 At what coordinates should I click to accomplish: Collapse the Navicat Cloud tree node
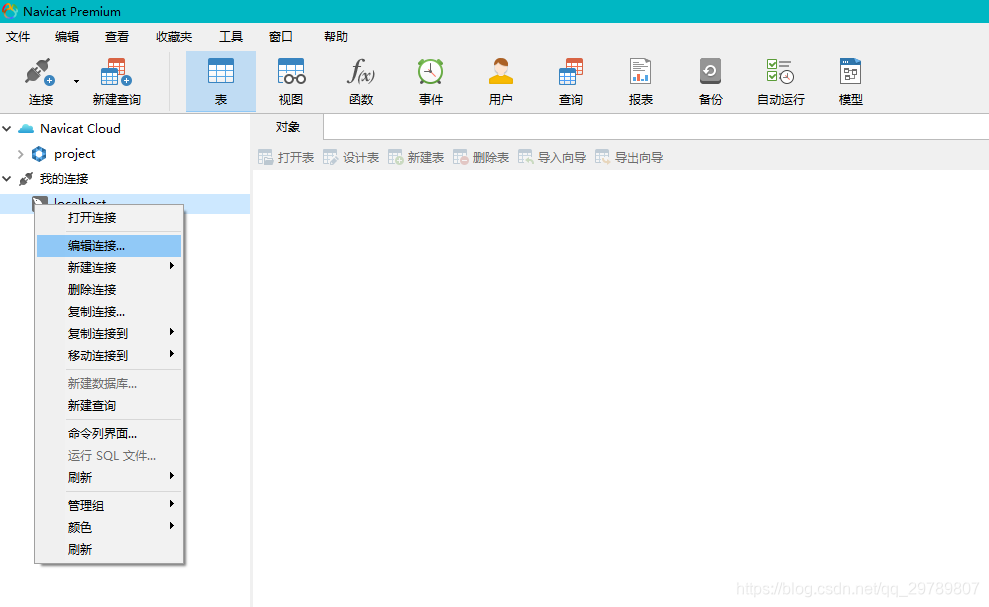click(7, 129)
